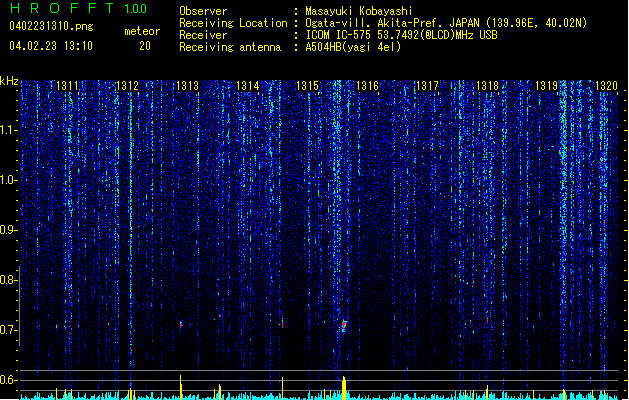Click the meteor count value 20
Screen dimensions: 629x400
click(x=145, y=46)
